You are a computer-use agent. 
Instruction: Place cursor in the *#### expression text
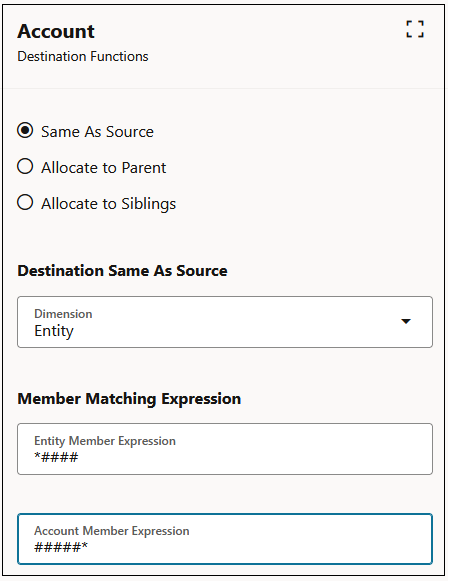[56, 457]
